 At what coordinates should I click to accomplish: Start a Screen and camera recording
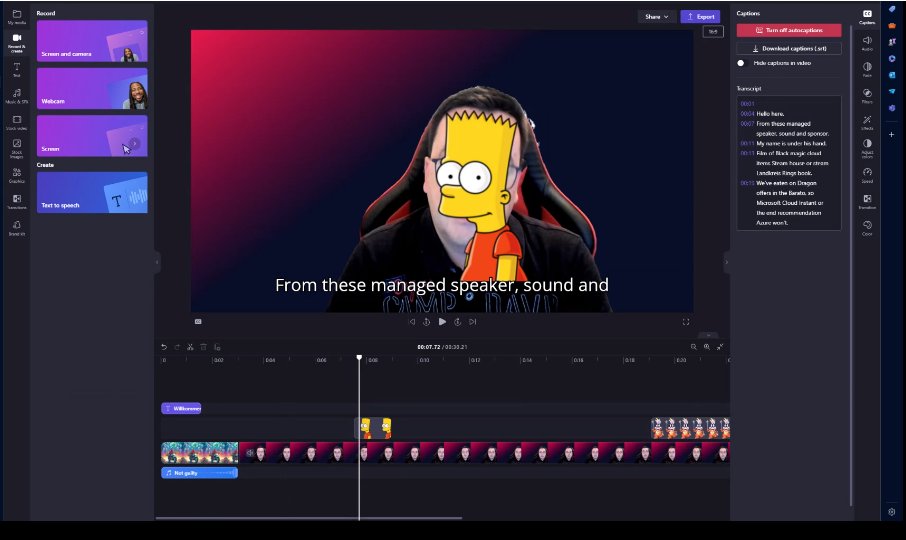(92, 41)
